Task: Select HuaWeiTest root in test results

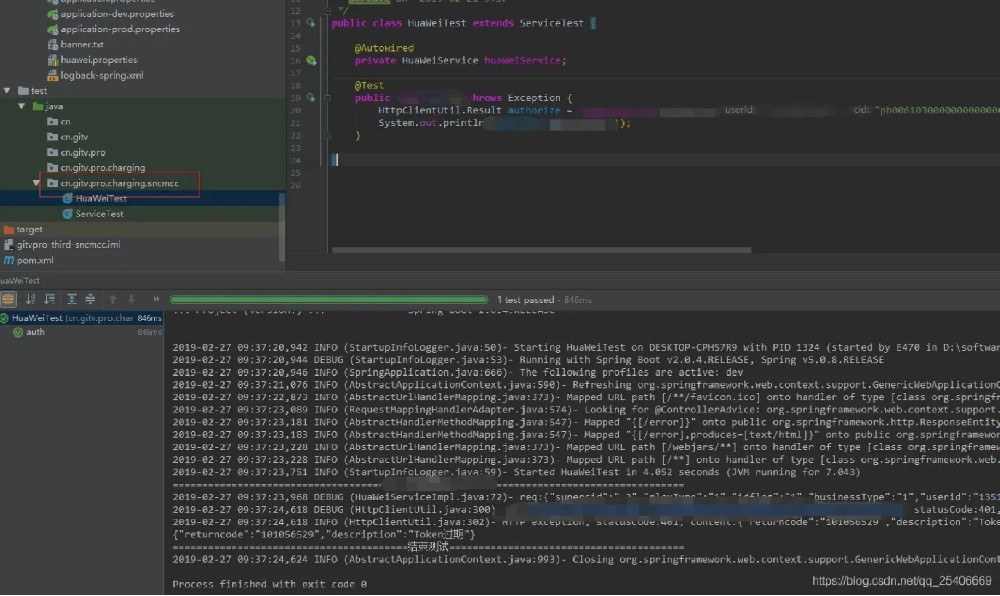Action: tap(82, 317)
